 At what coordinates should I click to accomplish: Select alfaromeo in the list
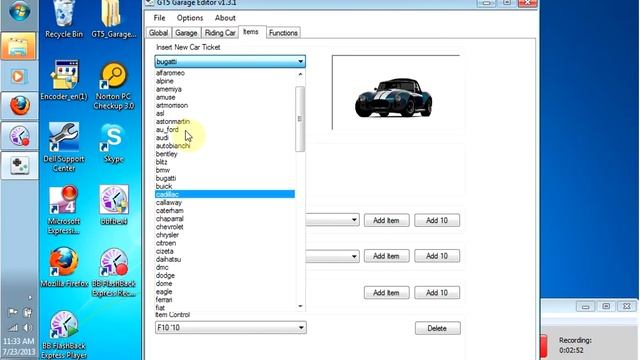click(x=170, y=73)
